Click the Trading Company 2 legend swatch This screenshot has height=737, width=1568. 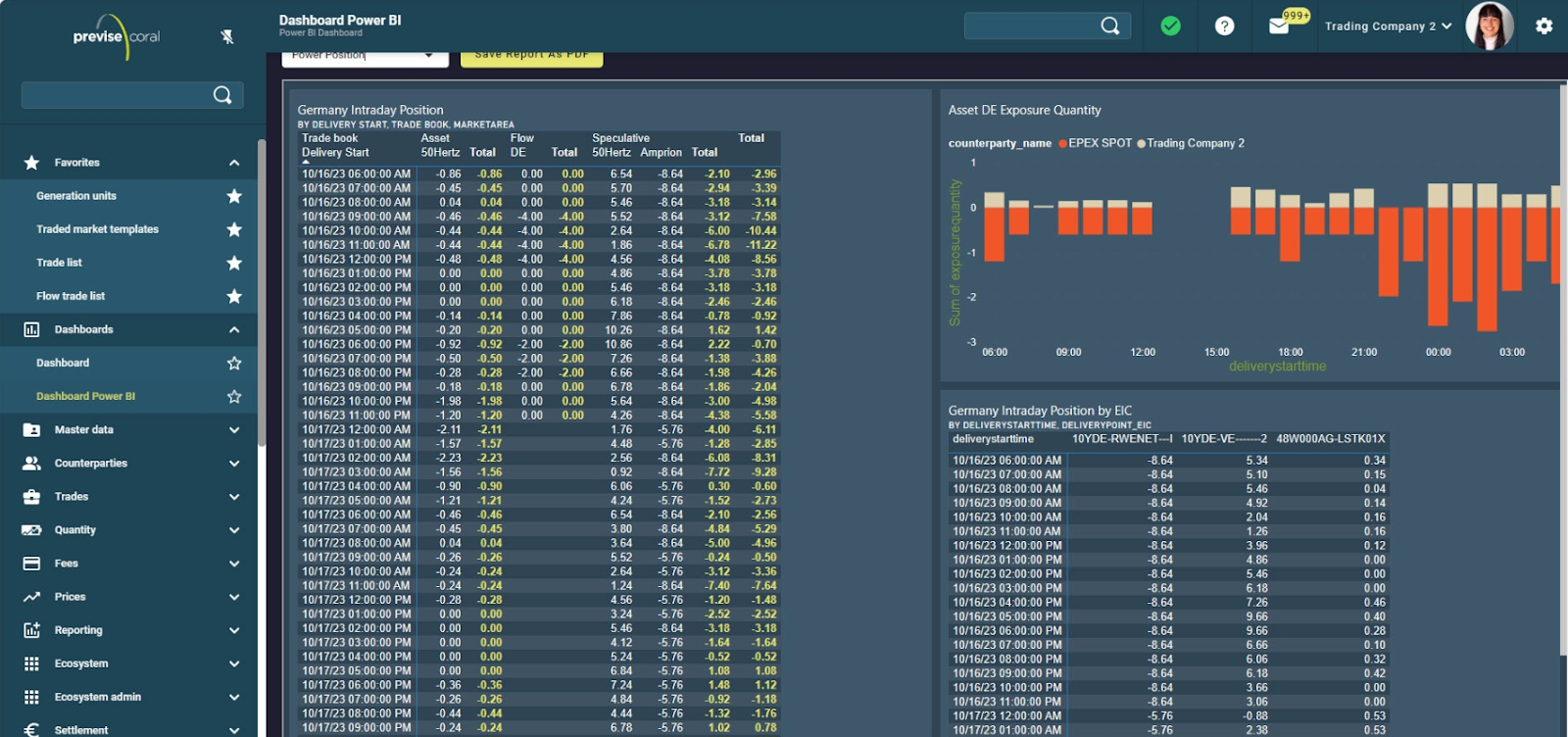pos(1142,143)
